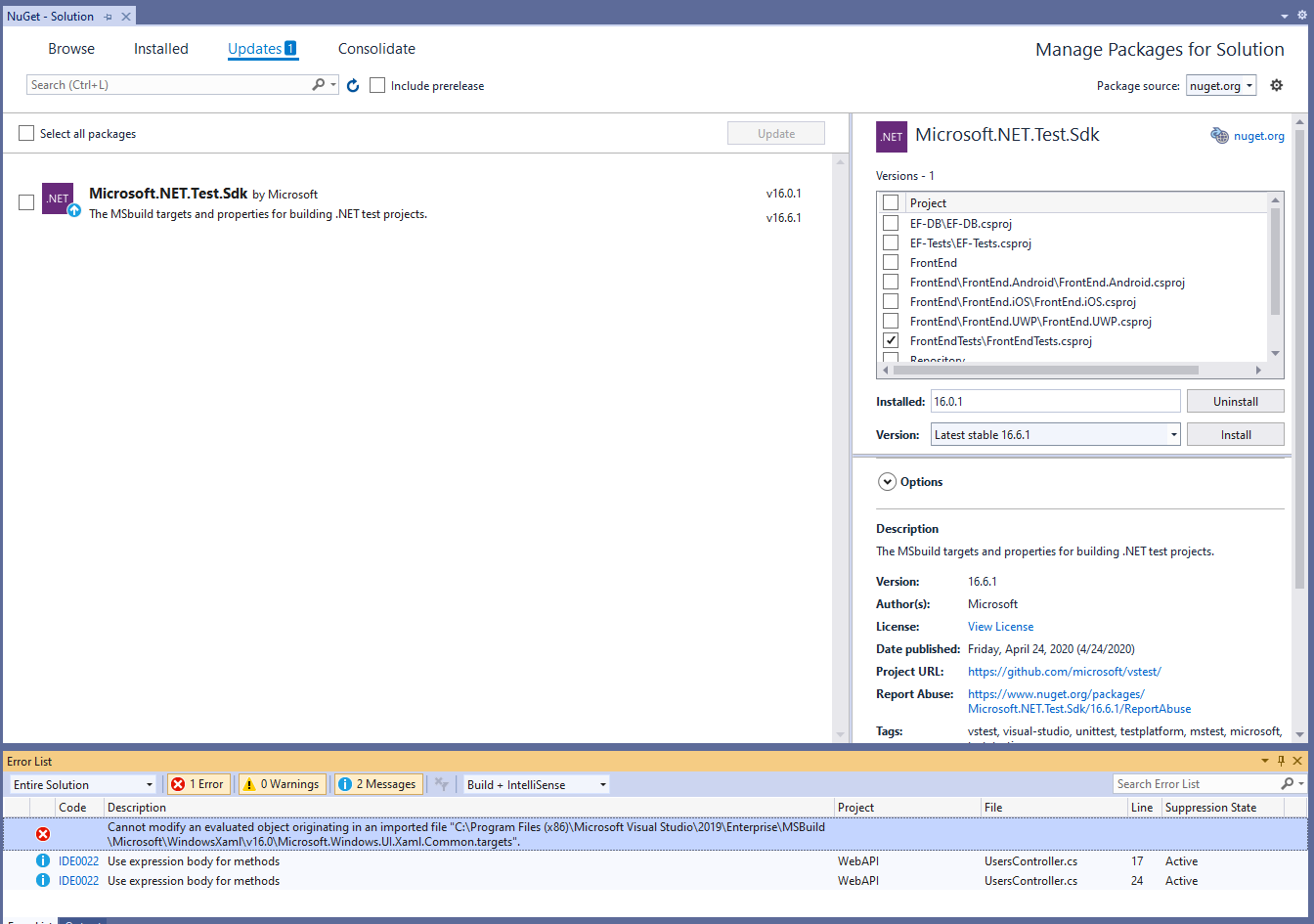
Task: Check FrontEnd.Android.csproj project checkbox
Action: (891, 282)
